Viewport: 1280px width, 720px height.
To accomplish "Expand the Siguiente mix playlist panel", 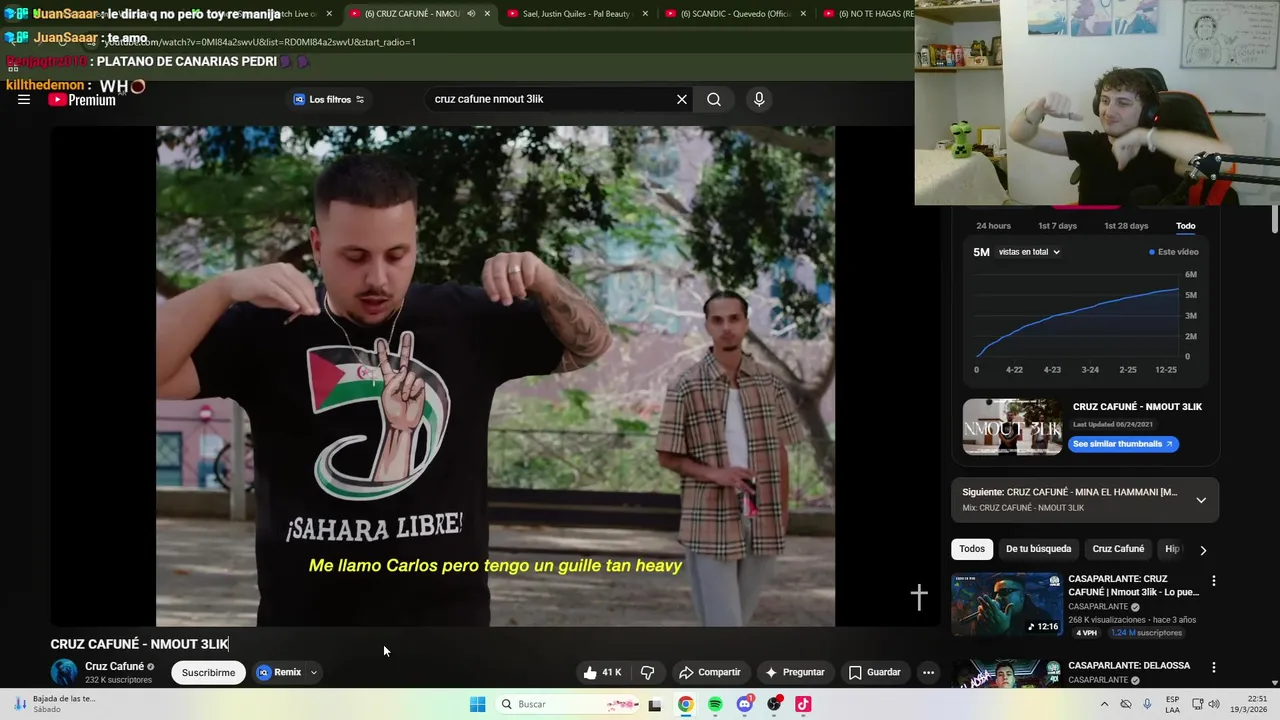I will pos(1201,500).
